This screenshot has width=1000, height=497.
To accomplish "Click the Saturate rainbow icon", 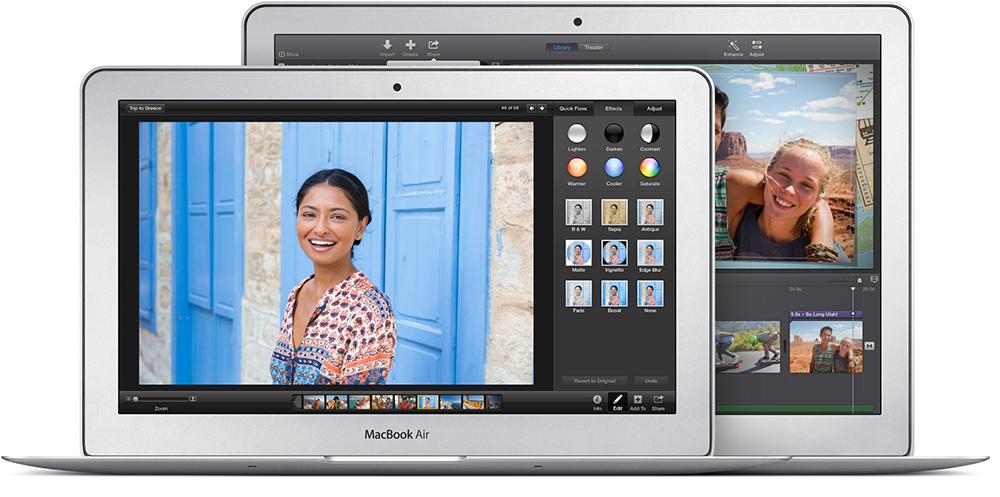I will pyautogui.click(x=650, y=167).
